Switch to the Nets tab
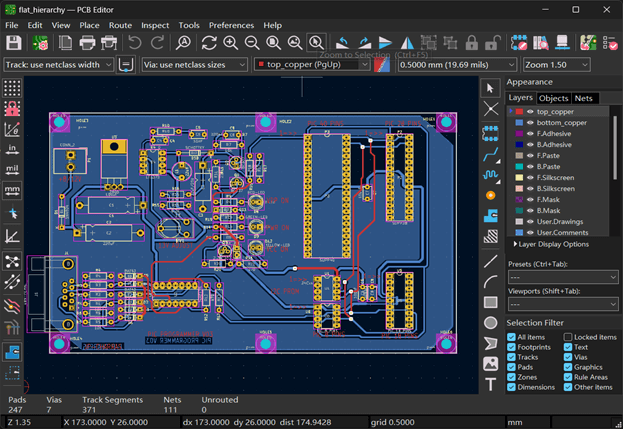The width and height of the screenshot is (623, 429). point(583,98)
